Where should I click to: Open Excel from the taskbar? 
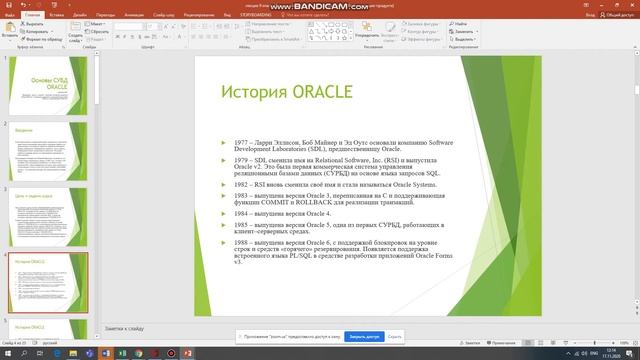tap(122, 353)
